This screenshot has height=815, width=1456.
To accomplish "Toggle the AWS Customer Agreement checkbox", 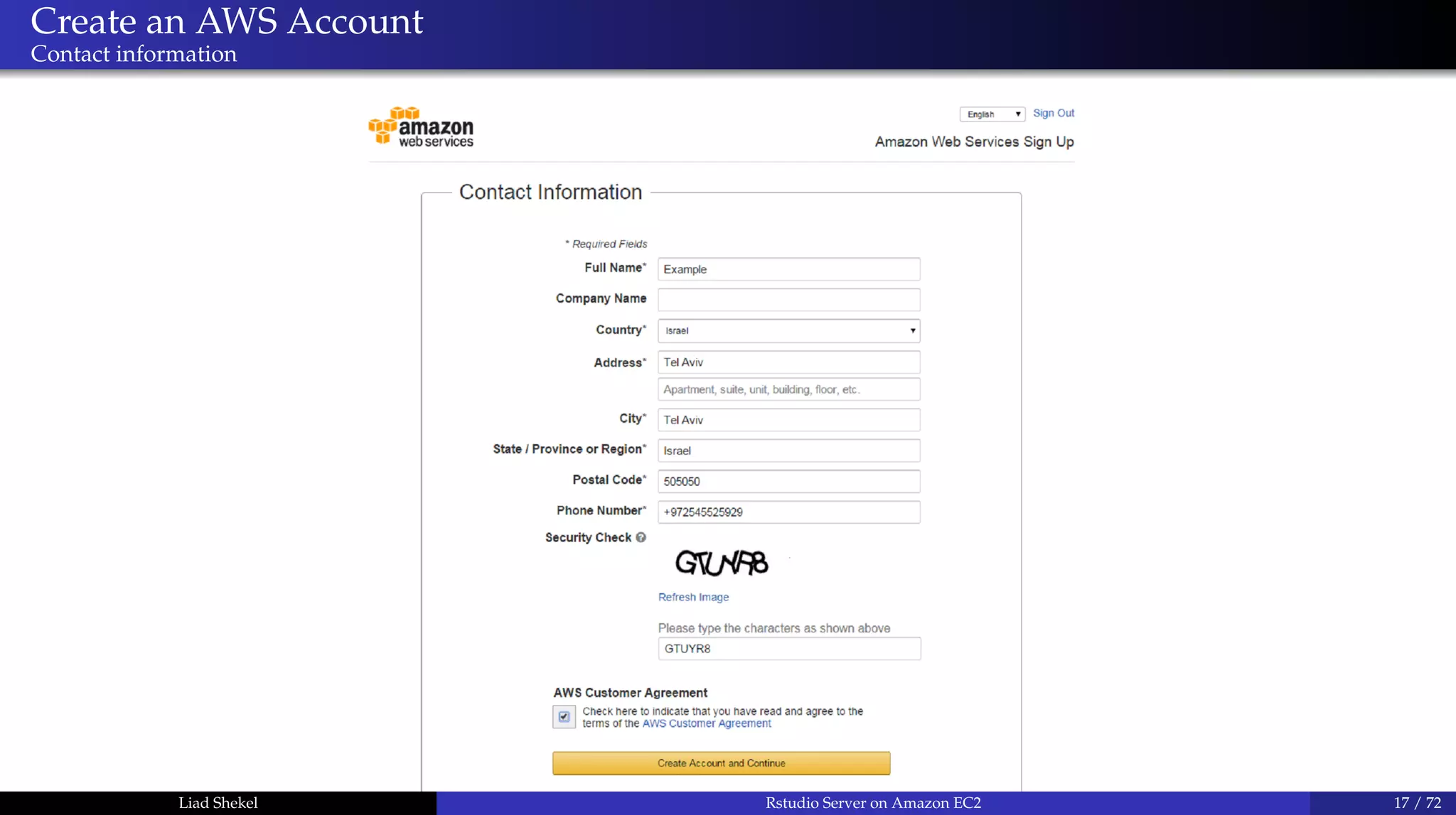I will pyautogui.click(x=564, y=716).
